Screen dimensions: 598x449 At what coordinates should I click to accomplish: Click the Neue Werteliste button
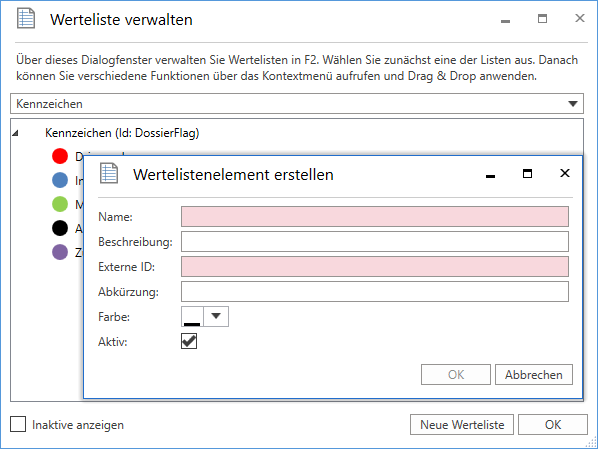(x=462, y=425)
